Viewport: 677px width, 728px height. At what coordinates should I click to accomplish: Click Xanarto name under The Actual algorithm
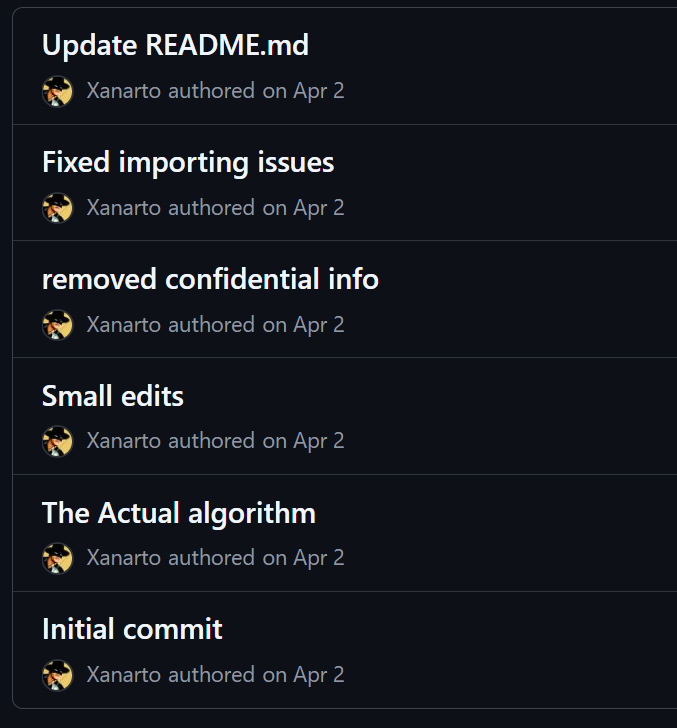[x=124, y=558]
